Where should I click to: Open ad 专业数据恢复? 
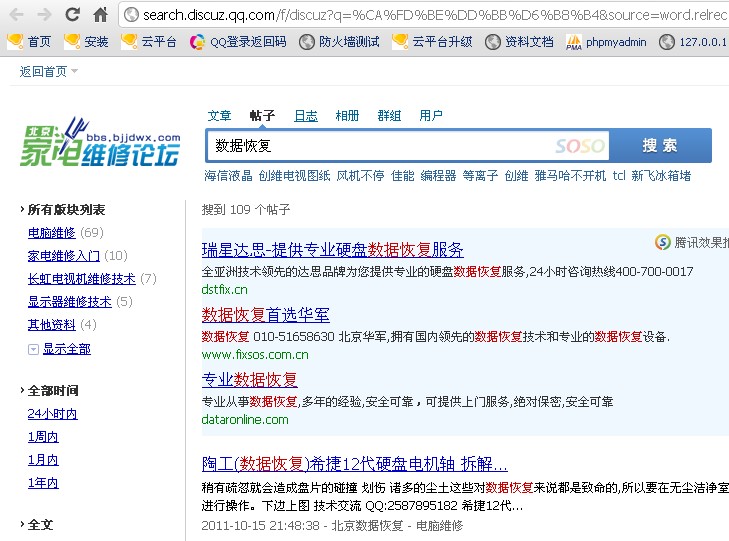pyautogui.click(x=250, y=380)
